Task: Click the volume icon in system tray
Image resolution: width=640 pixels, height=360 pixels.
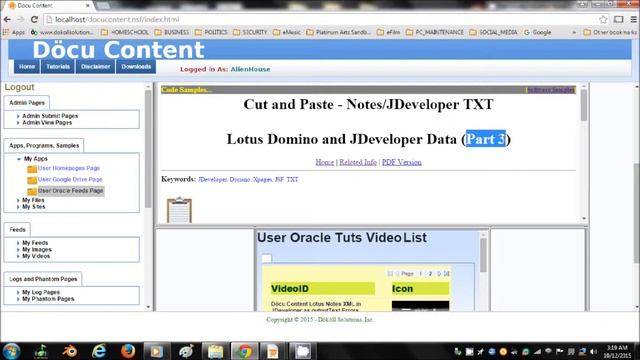Action: pyautogui.click(x=593, y=351)
